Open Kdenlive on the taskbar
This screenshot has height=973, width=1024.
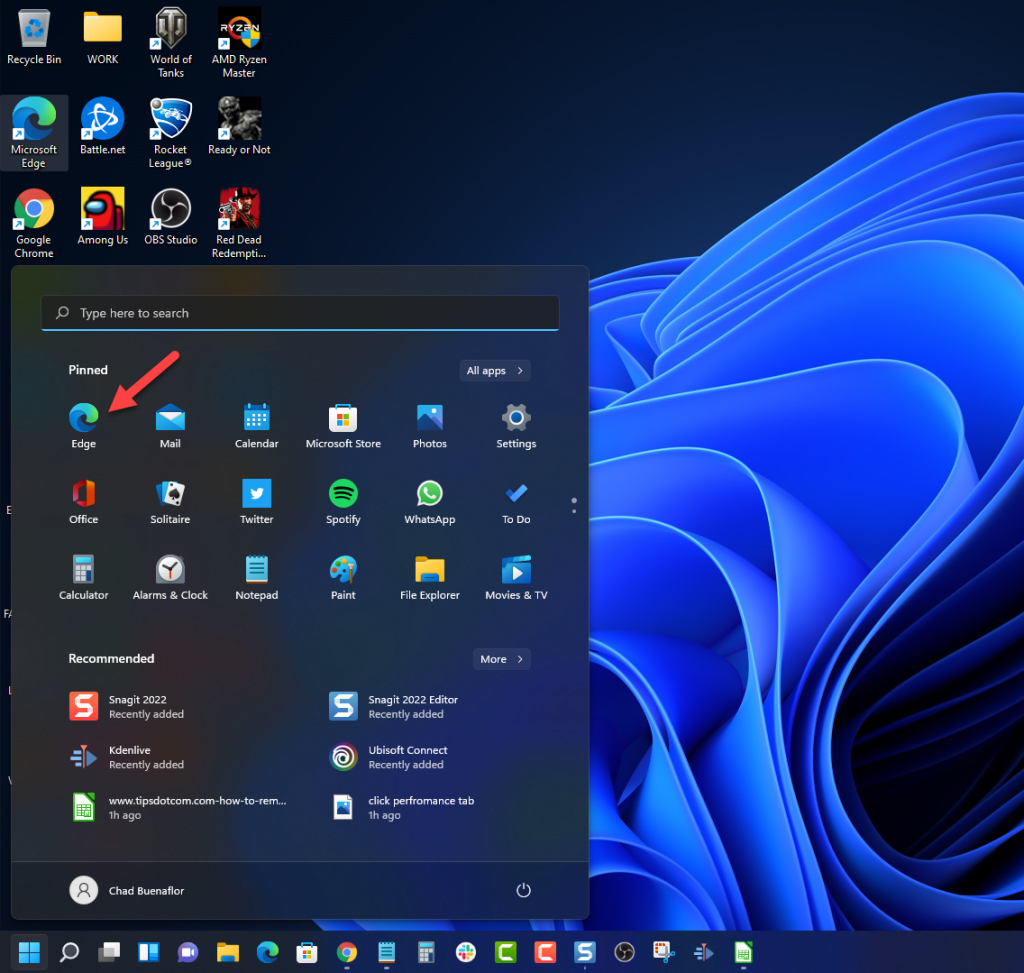(x=703, y=953)
